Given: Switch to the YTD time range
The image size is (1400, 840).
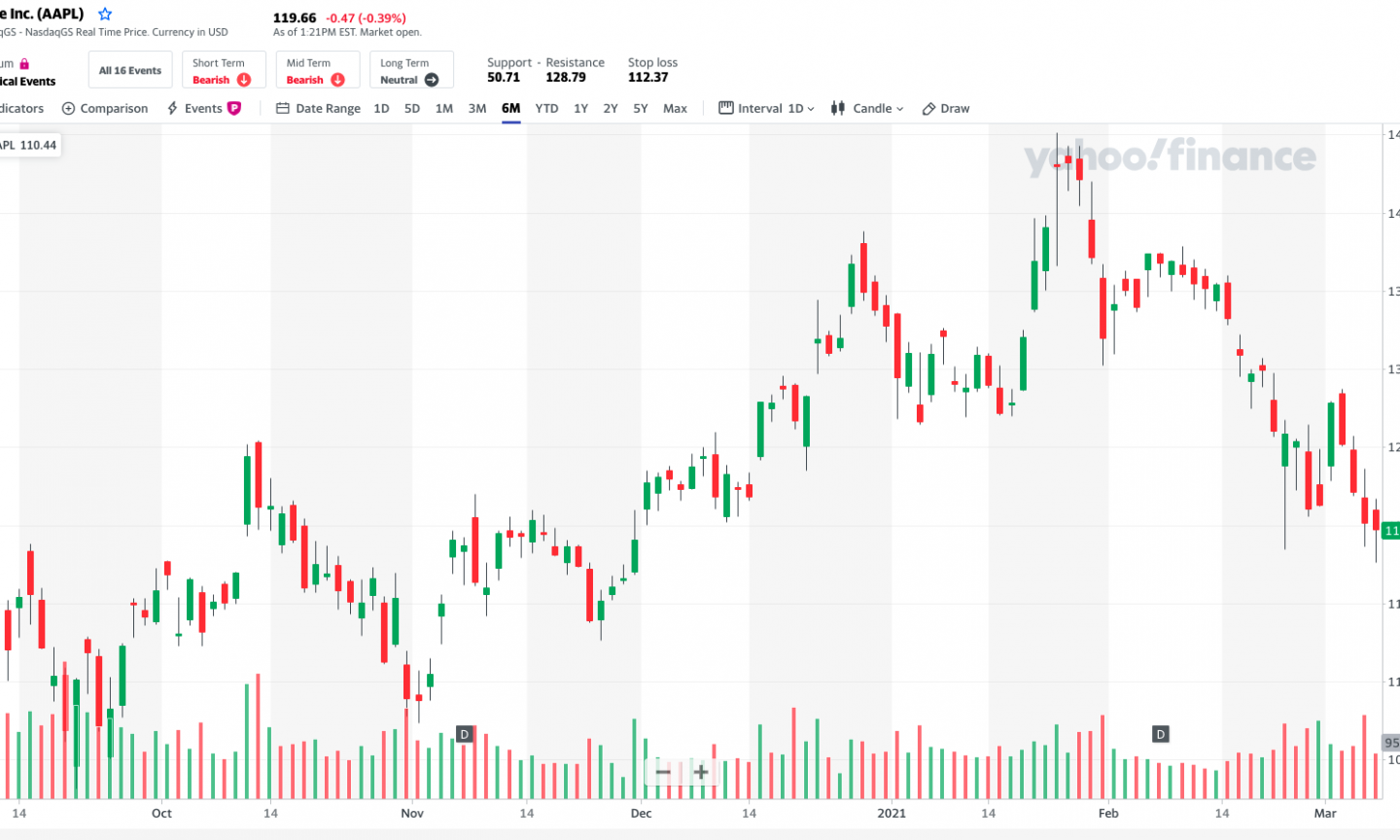Looking at the screenshot, I should pos(546,108).
